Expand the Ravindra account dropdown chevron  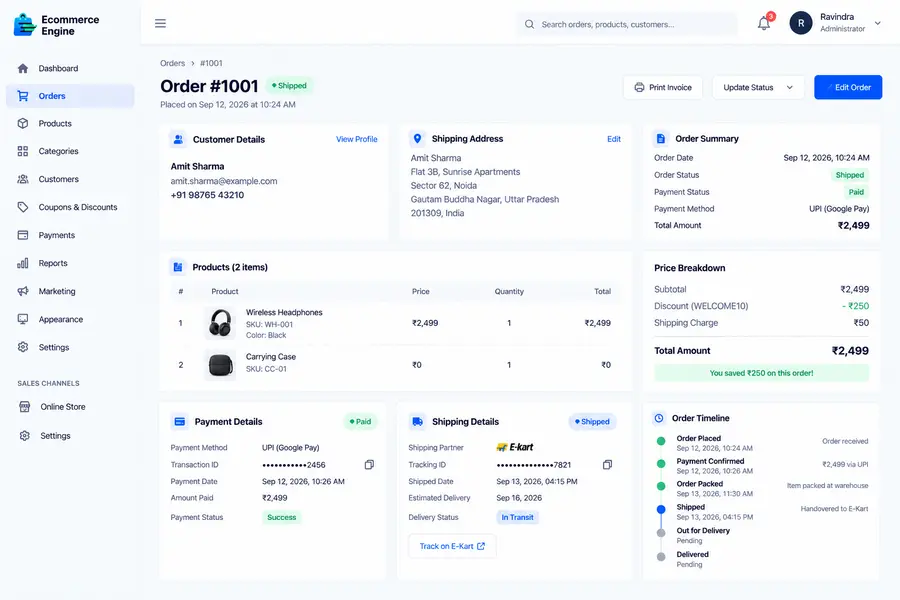click(878, 24)
